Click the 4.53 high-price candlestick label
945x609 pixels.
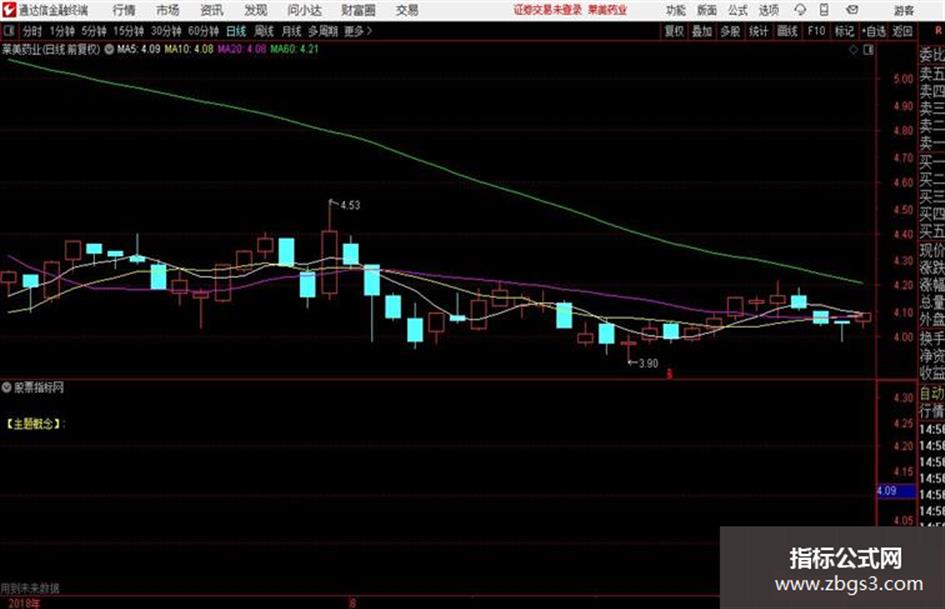pos(350,205)
